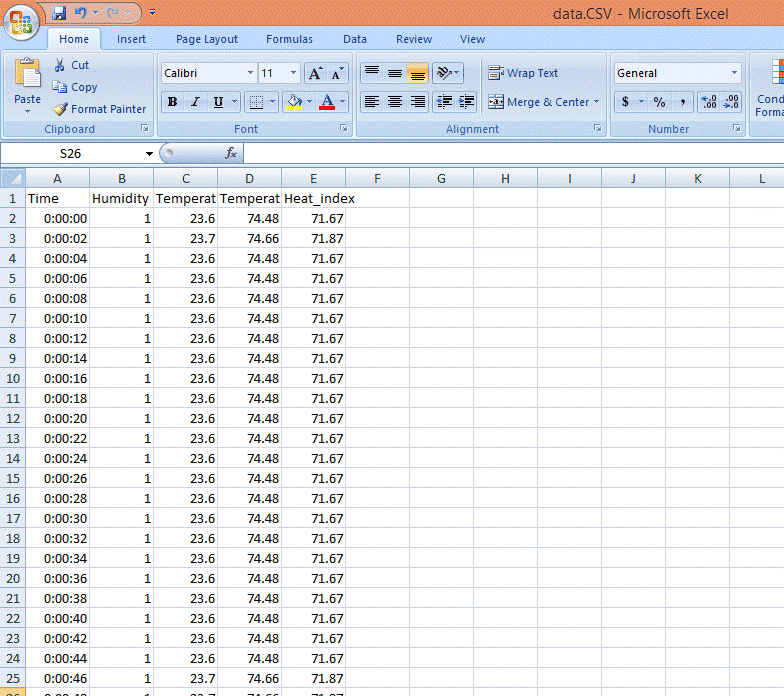Top align cell contents
Image resolution: width=784 pixels, height=696 pixels.
coord(372,74)
